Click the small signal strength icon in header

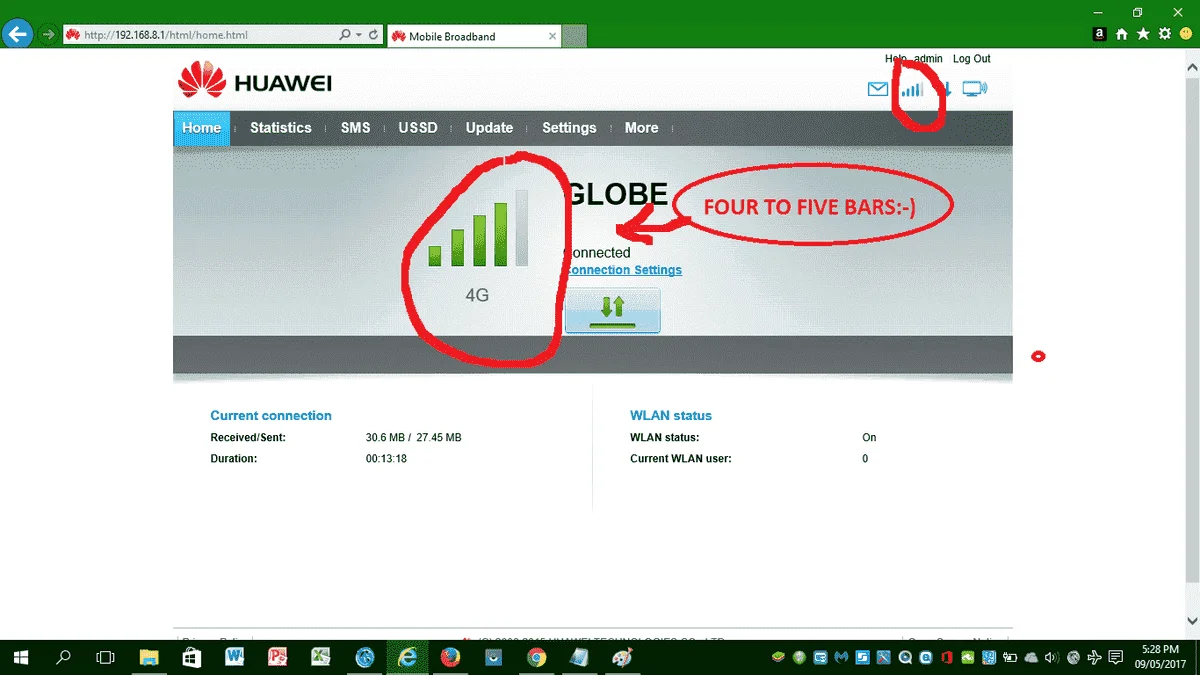point(912,89)
